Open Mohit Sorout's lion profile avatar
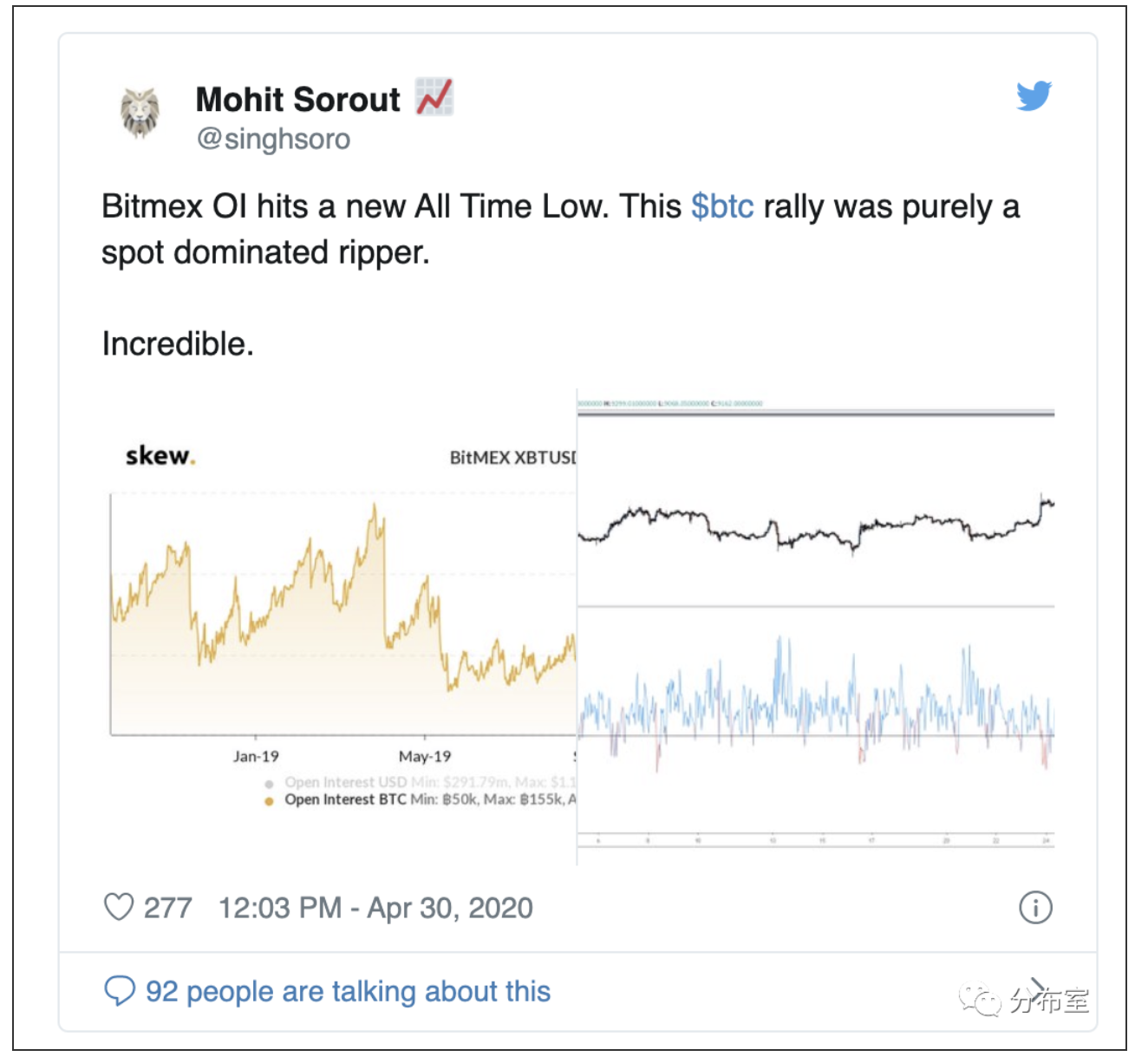The image size is (1148, 1063). point(140,114)
